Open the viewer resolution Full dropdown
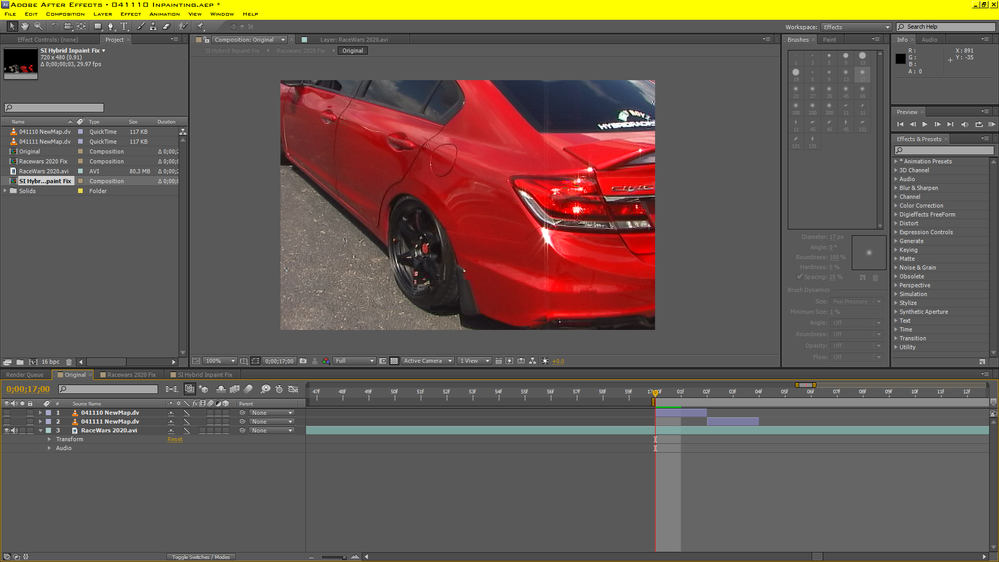The height and width of the screenshot is (562, 999). tap(354, 361)
